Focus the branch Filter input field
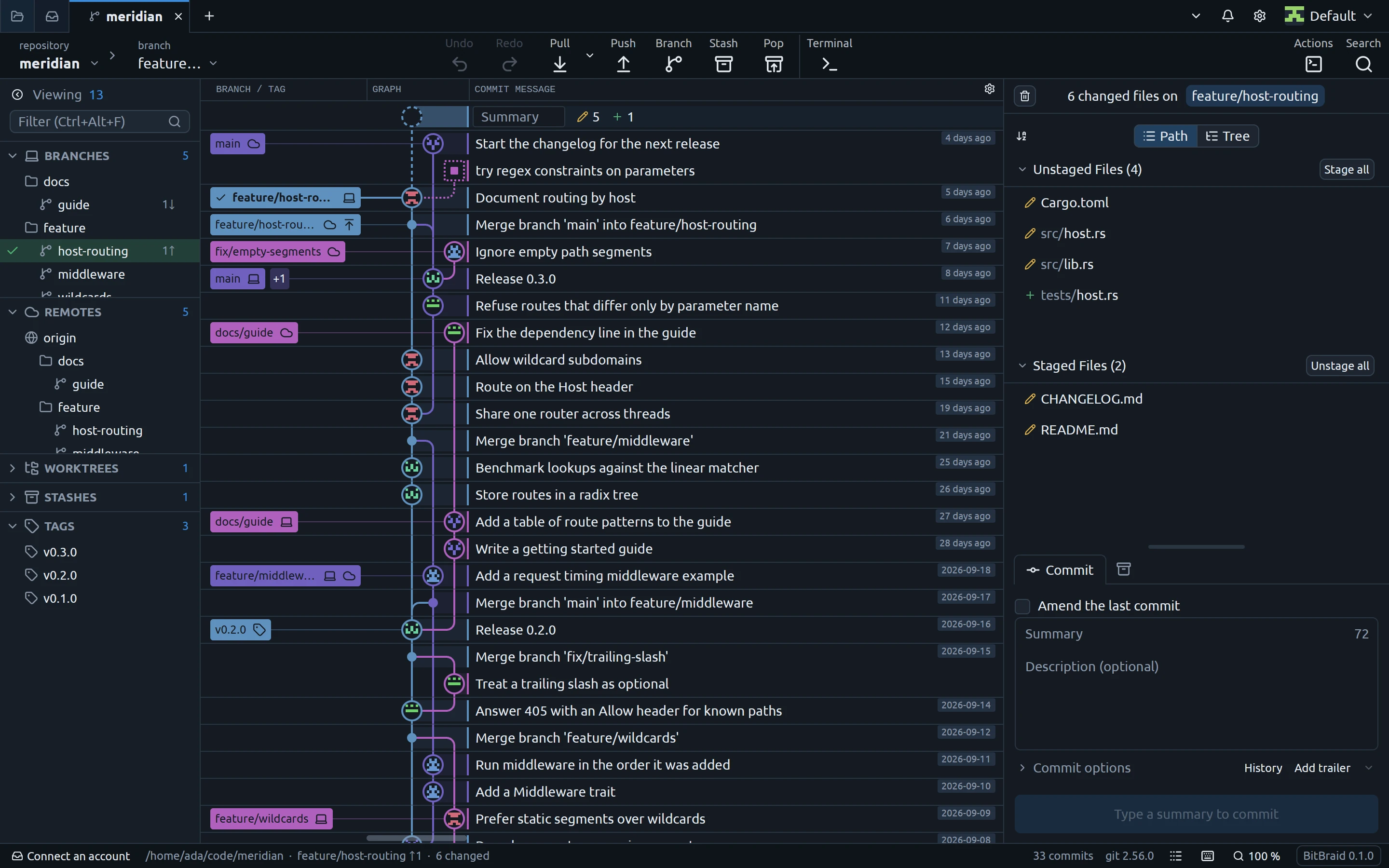Viewport: 1389px width, 868px height. tap(99, 121)
